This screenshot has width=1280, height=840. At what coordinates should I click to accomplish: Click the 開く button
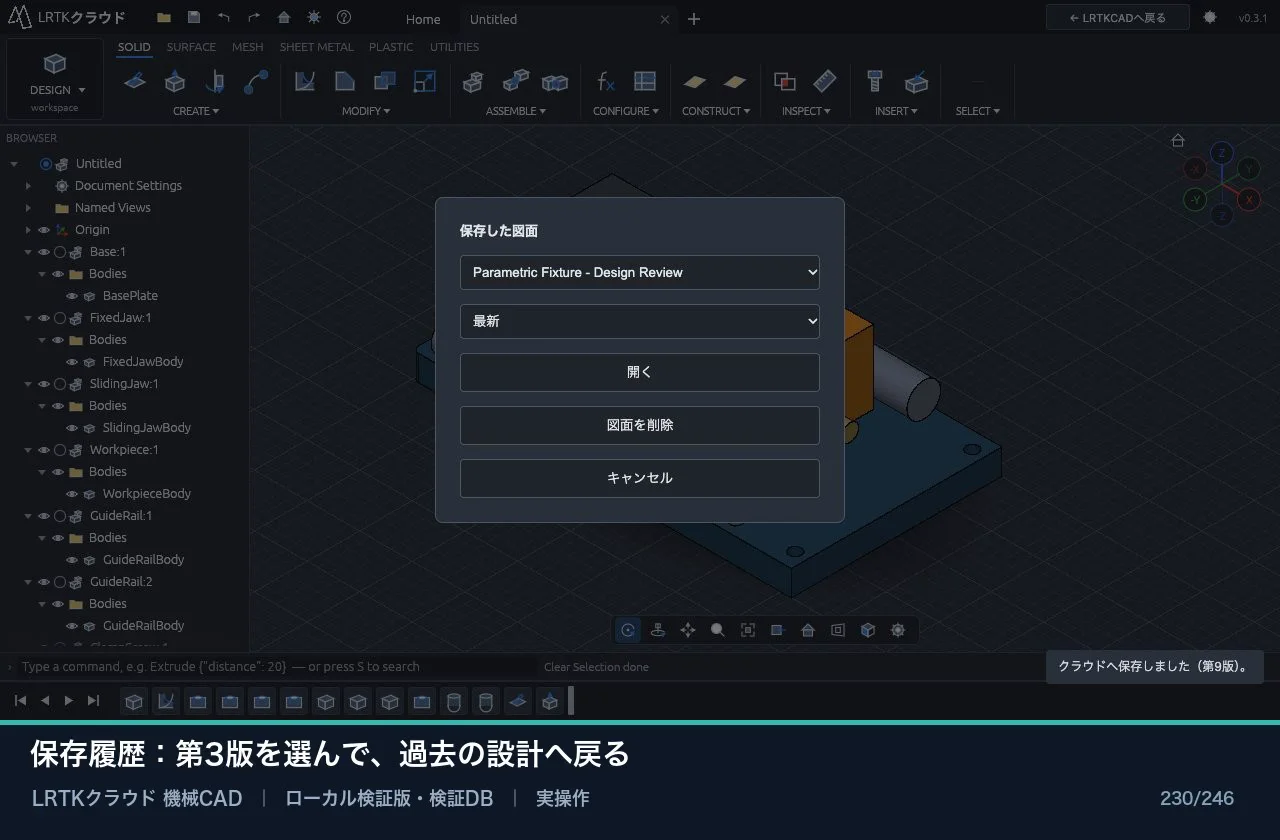click(640, 372)
